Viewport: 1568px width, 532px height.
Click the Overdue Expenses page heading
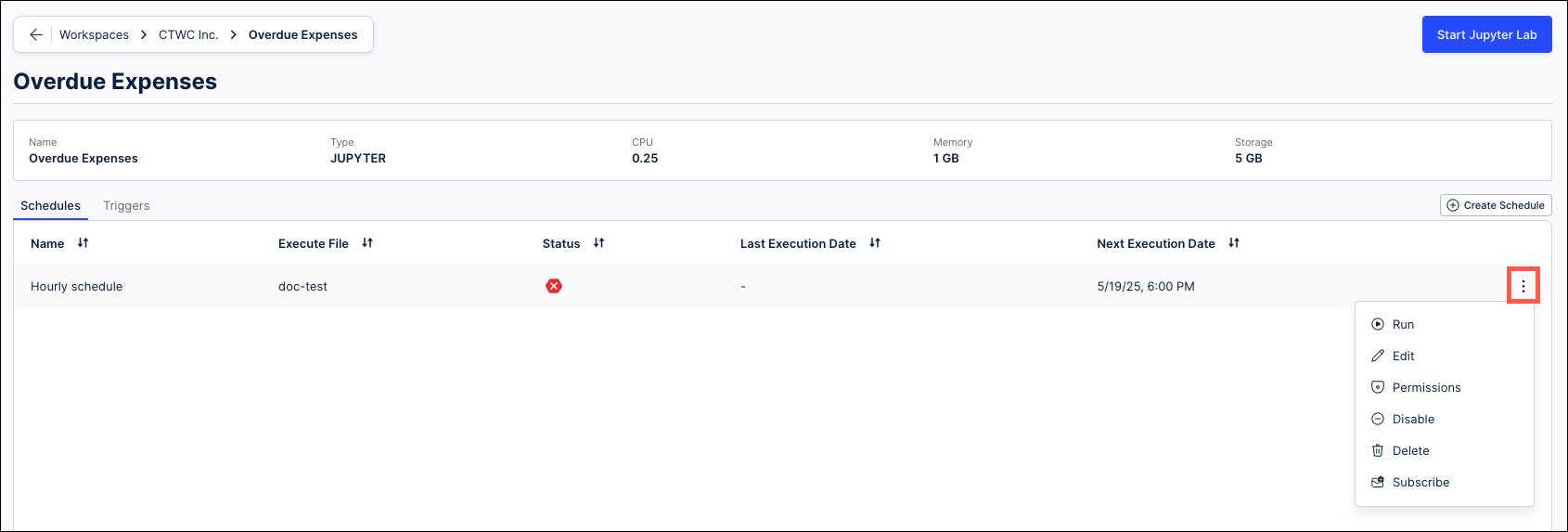point(115,82)
